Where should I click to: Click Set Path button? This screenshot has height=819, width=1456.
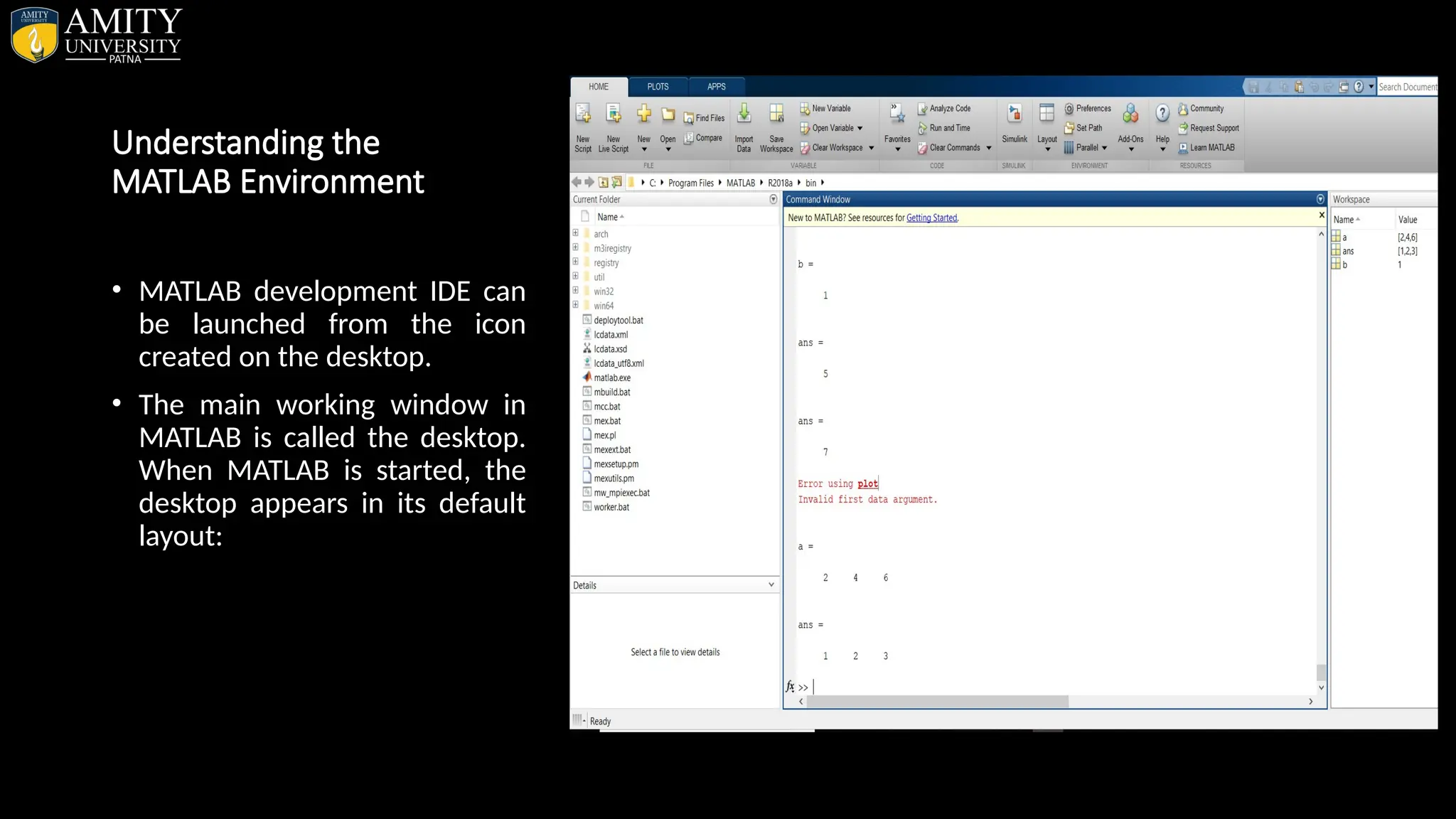pyautogui.click(x=1083, y=128)
